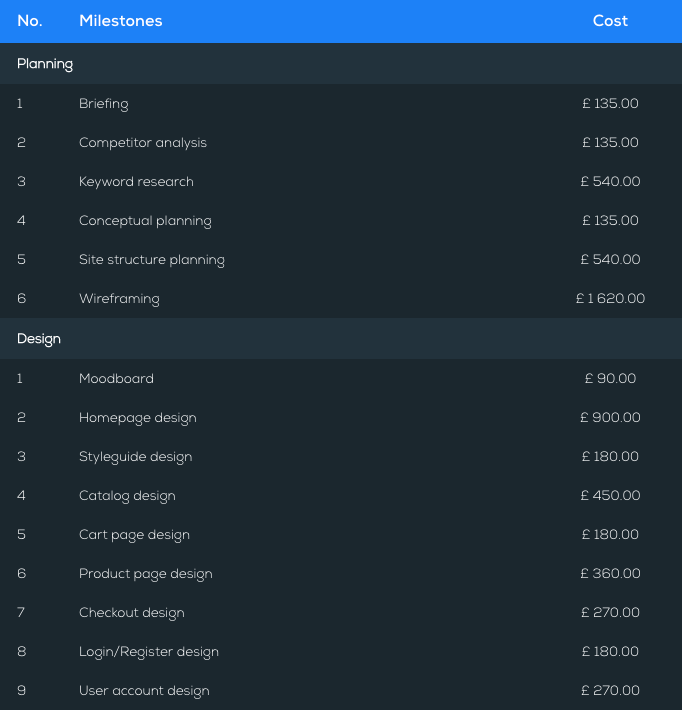Select the Login/Register design milestone
This screenshot has width=682, height=710.
149,652
